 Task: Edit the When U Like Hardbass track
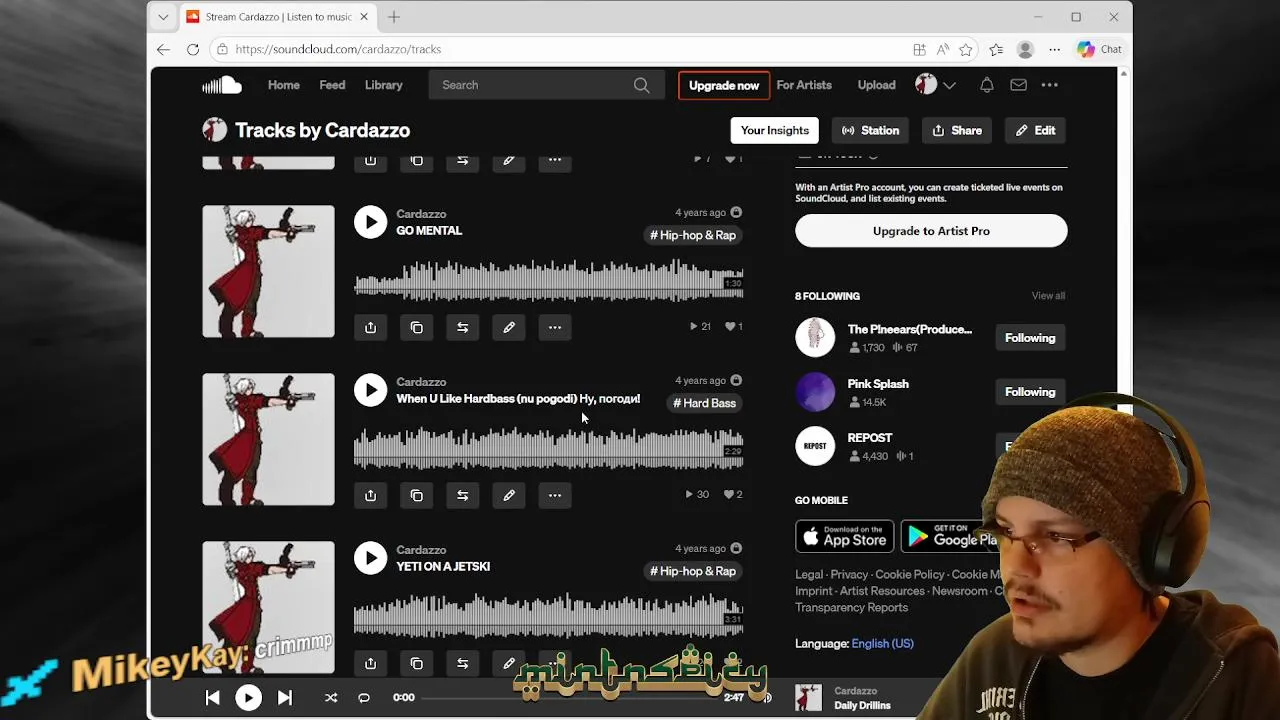[509, 495]
